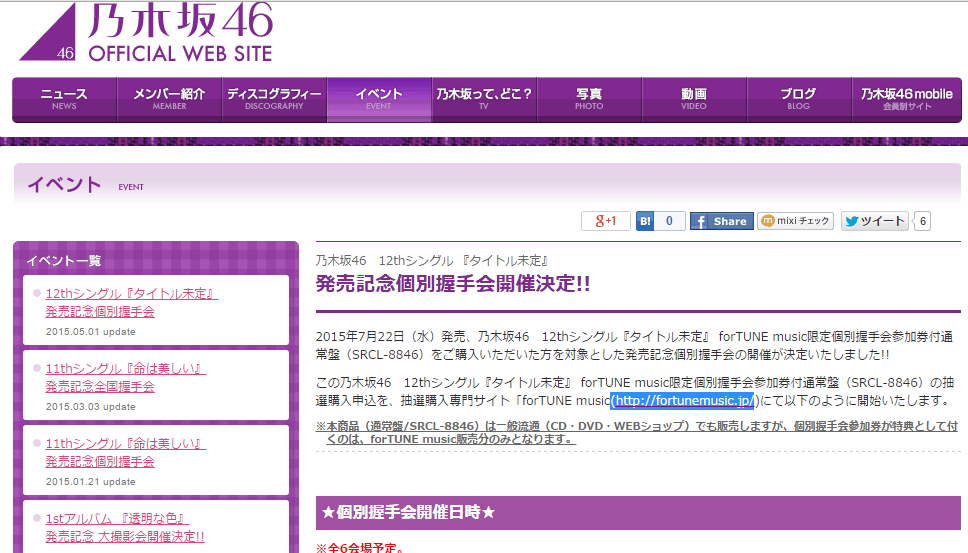Open the 写真 PHOTO menu
The image size is (968, 553).
pos(589,99)
